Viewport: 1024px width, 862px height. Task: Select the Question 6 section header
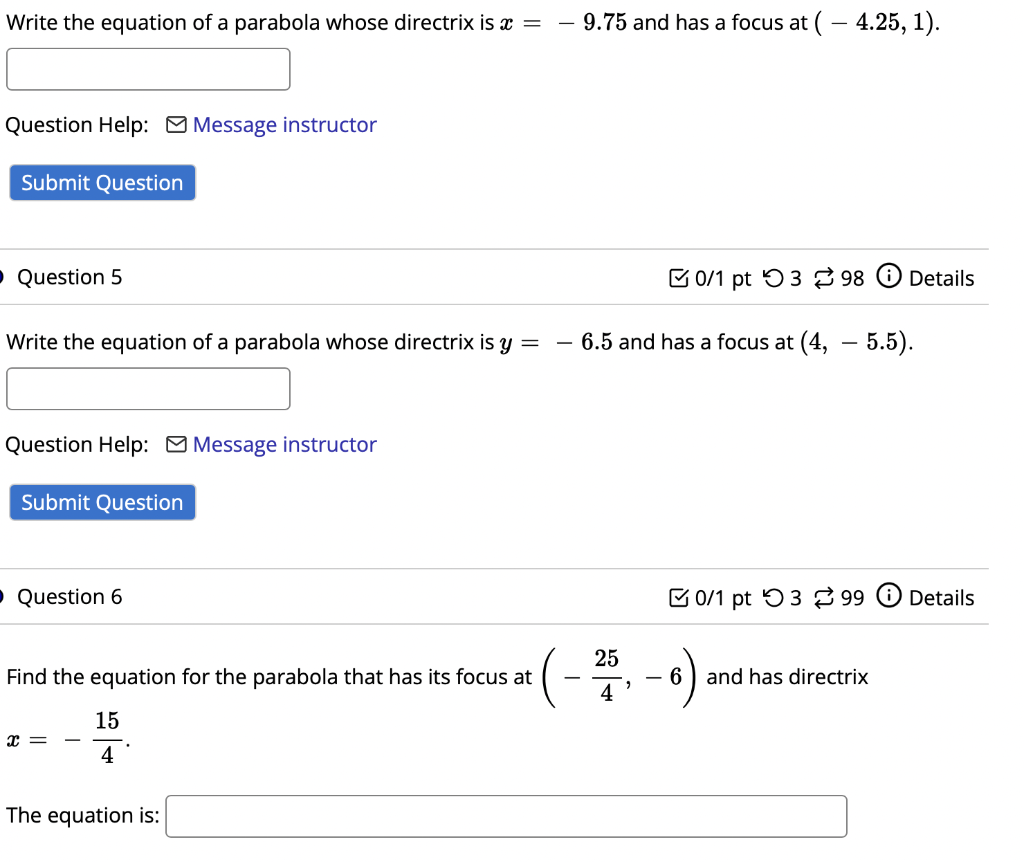69,596
